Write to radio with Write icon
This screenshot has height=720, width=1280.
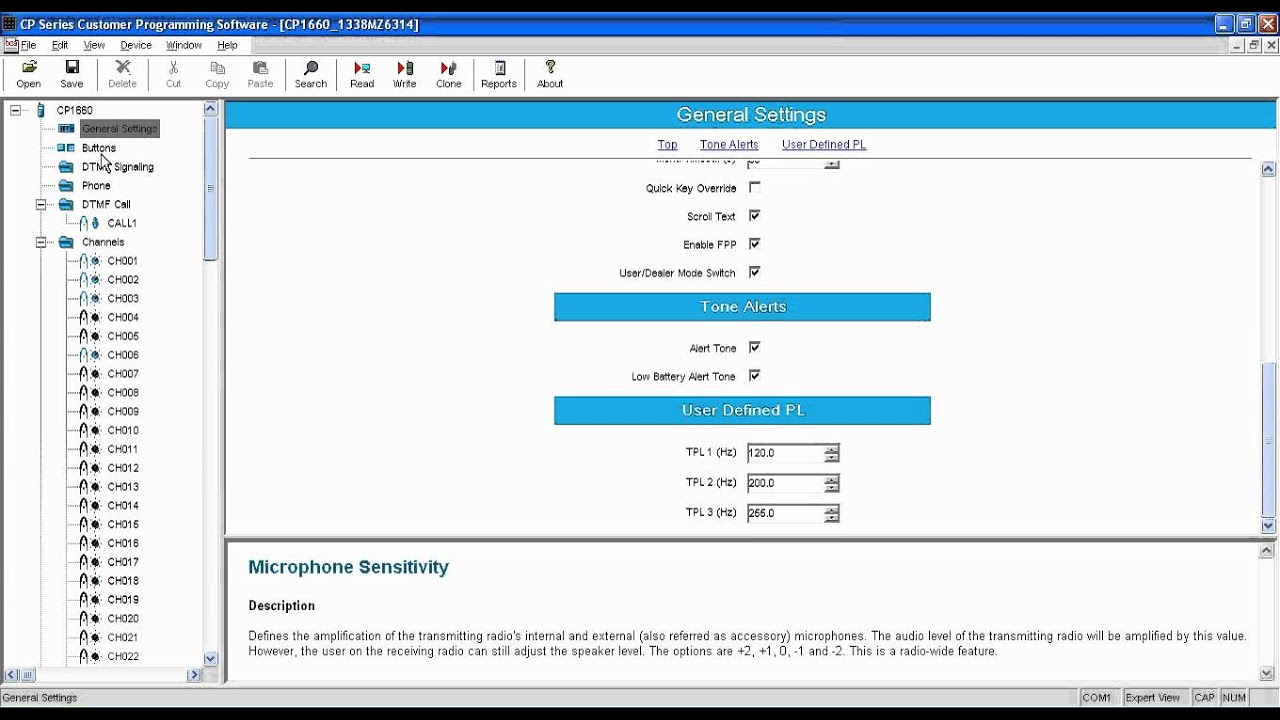tap(404, 68)
